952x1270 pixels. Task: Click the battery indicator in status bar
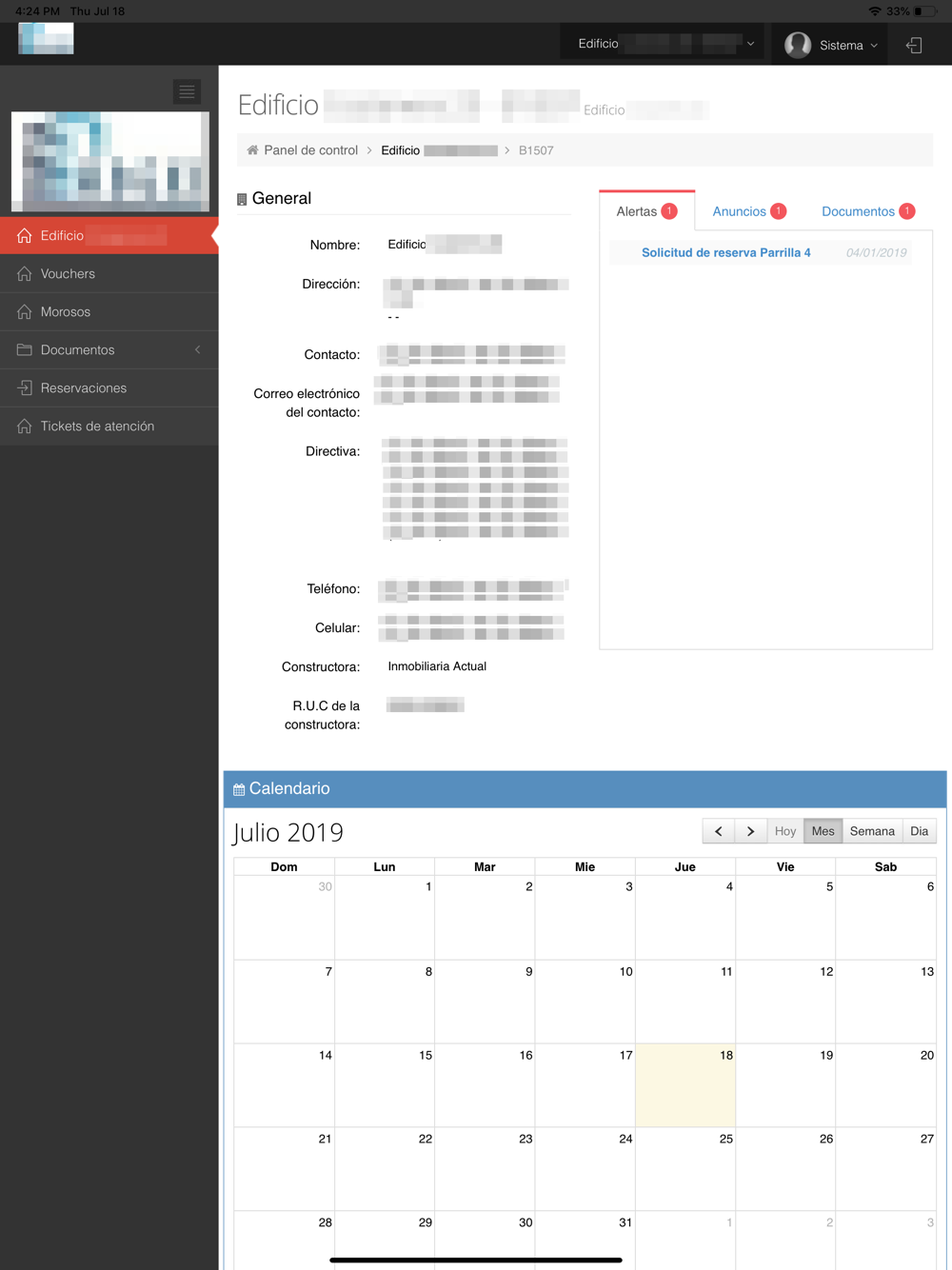point(924,11)
